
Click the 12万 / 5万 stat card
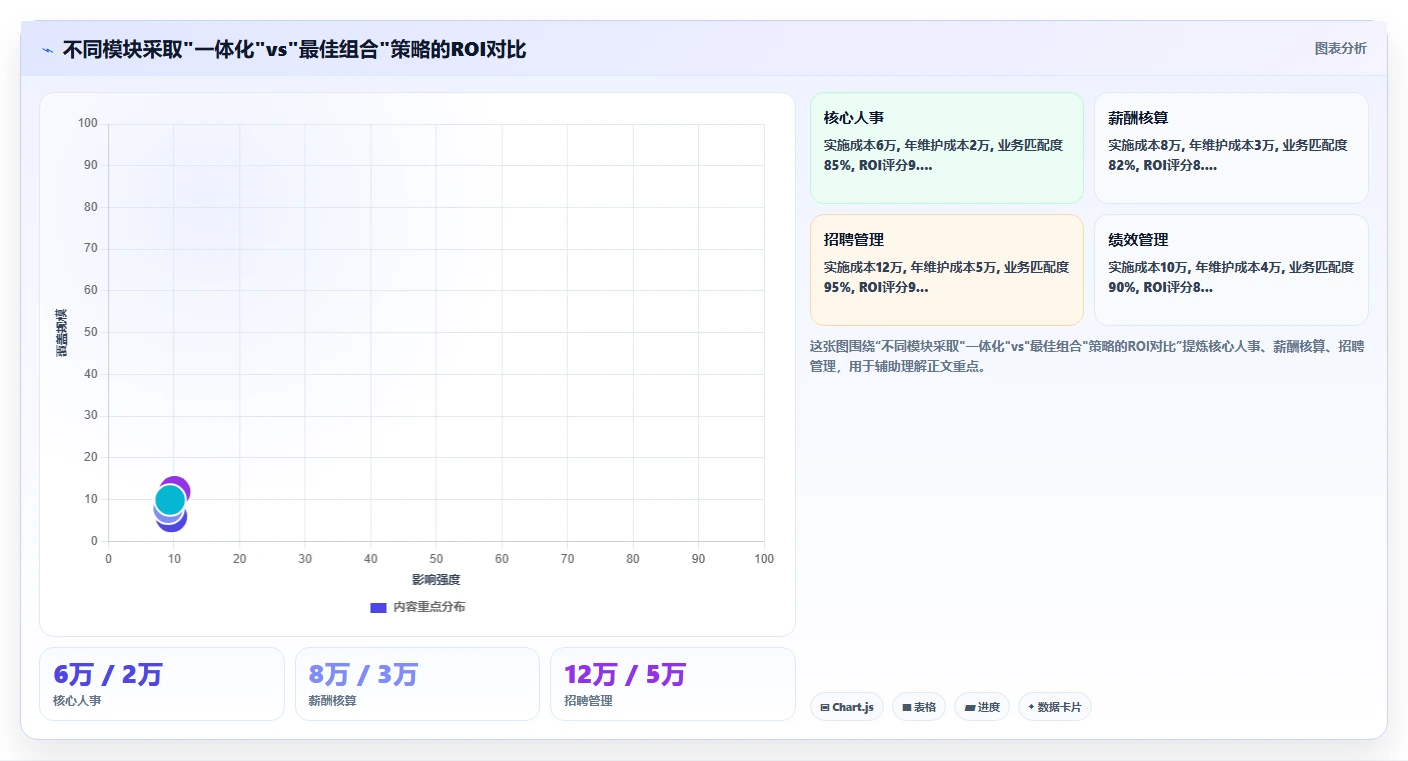pos(673,684)
